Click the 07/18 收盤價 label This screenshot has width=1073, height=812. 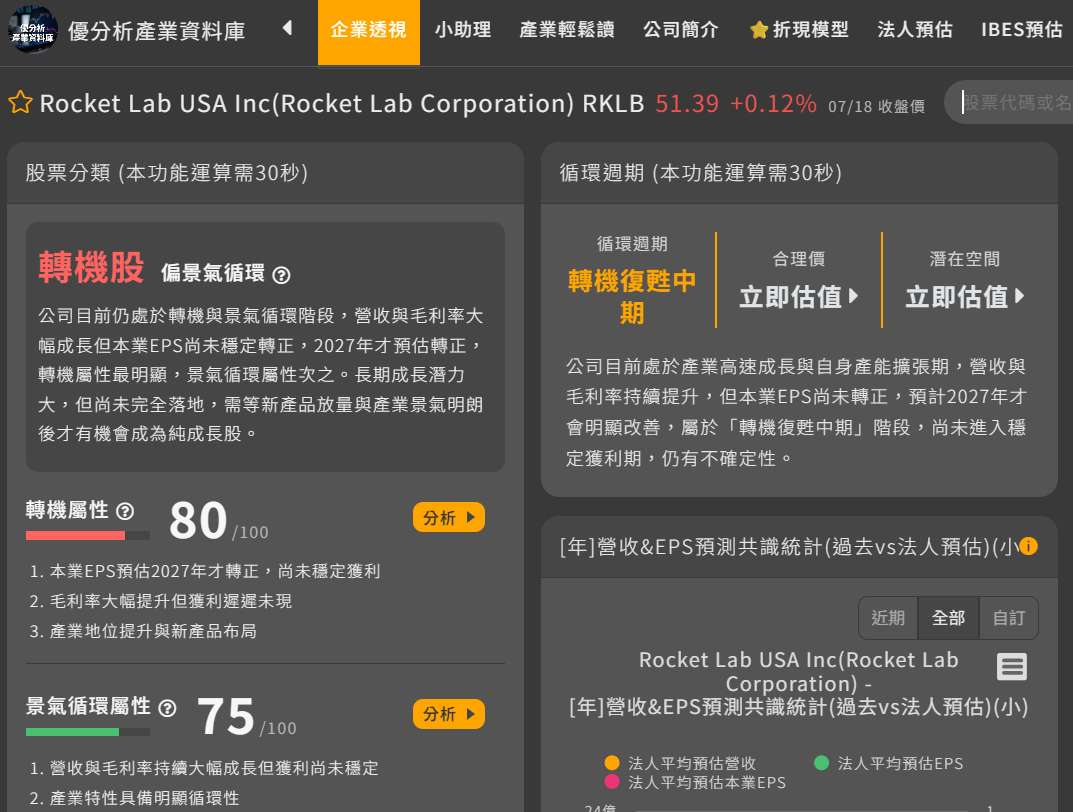click(876, 107)
